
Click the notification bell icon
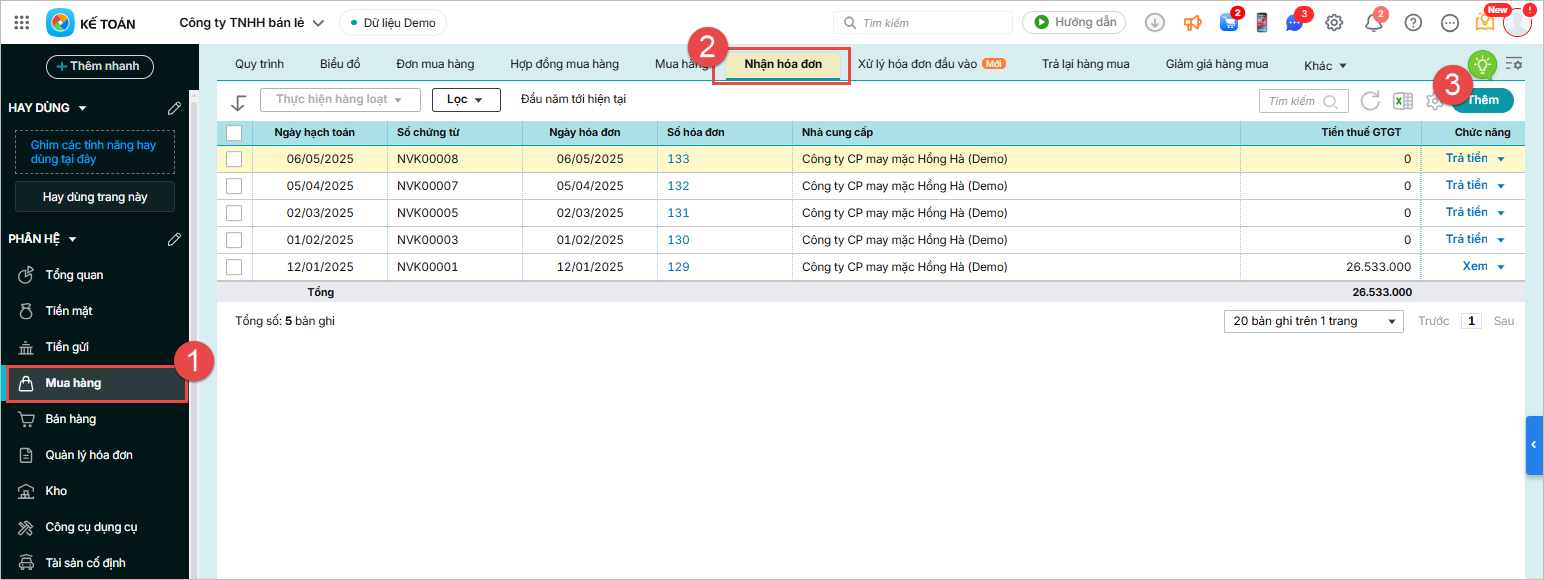[x=1373, y=22]
